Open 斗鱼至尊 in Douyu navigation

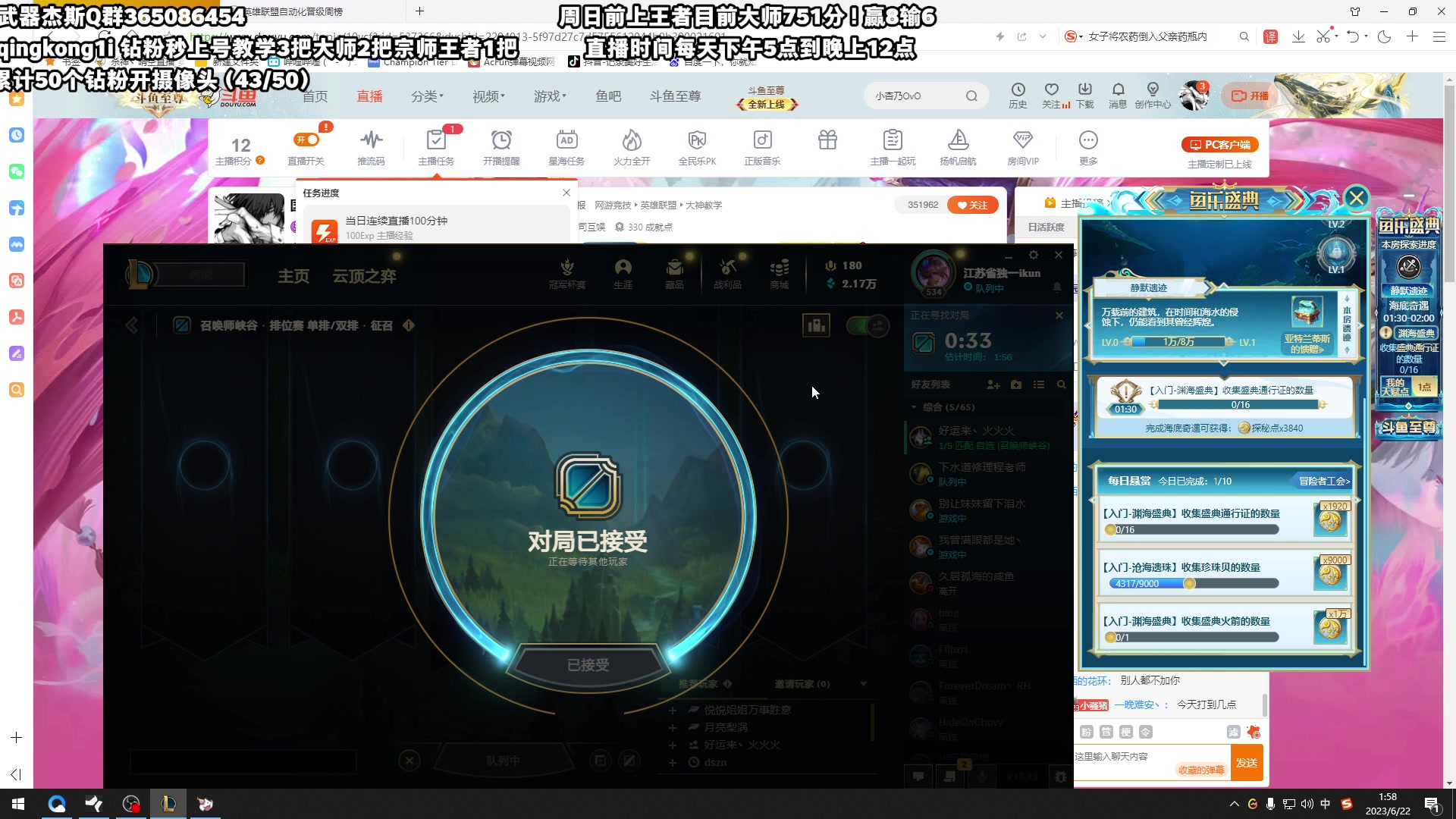click(x=675, y=96)
